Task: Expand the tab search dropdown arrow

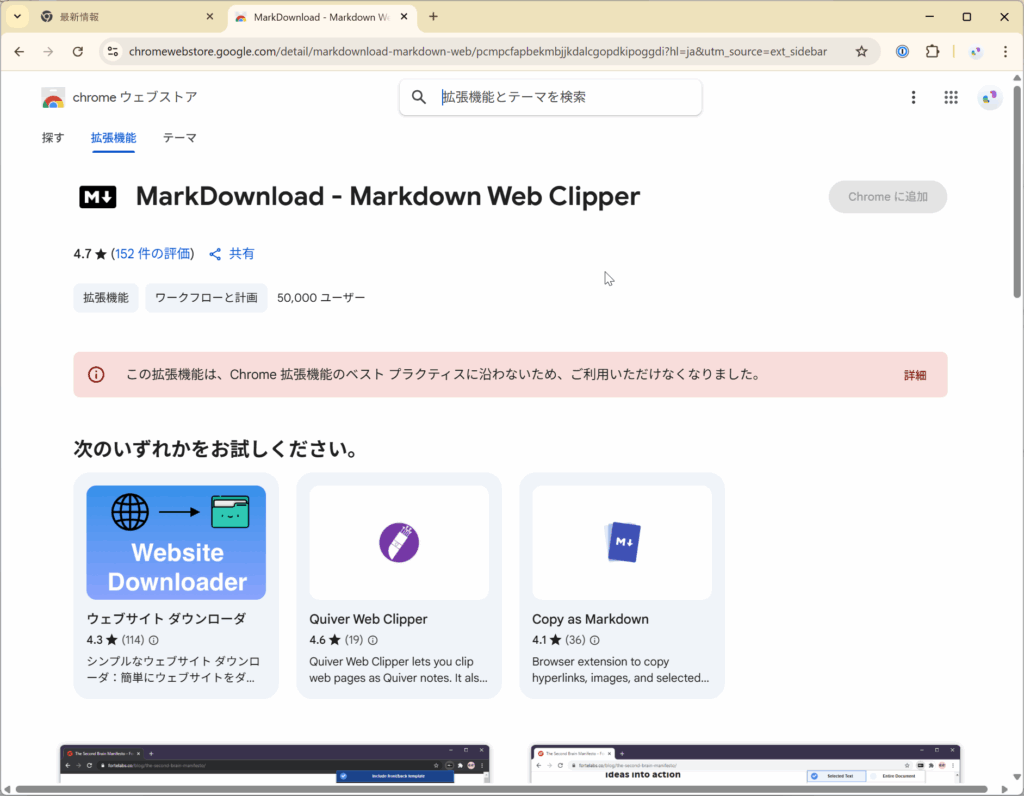Action: 17,16
